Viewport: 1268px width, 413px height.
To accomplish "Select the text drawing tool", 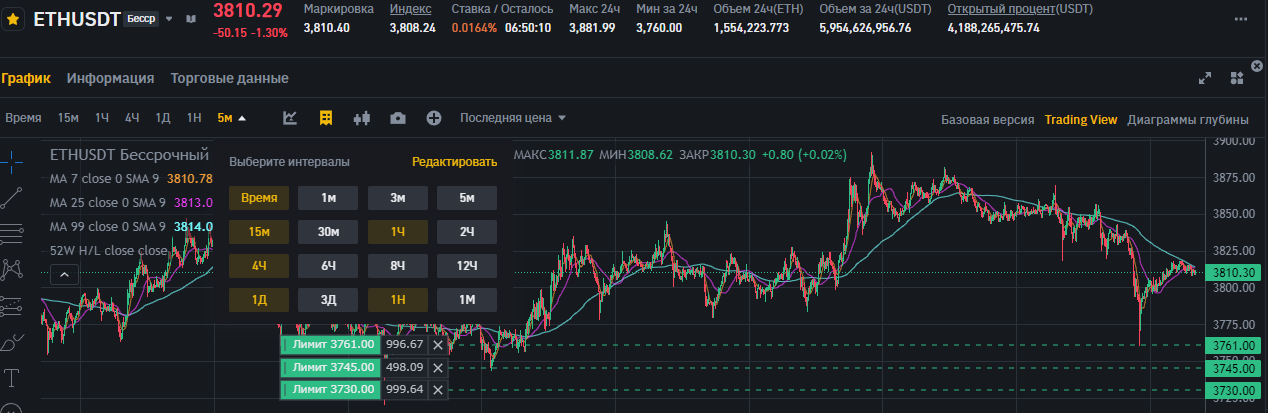I will 13,377.
